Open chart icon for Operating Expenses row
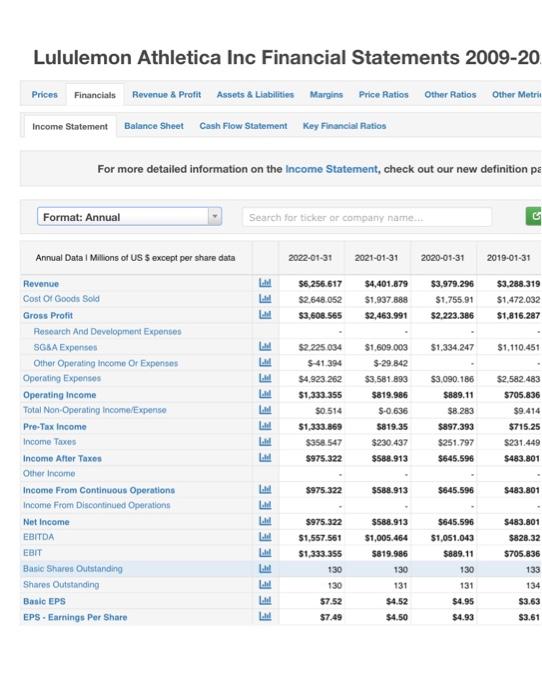 click(265, 378)
